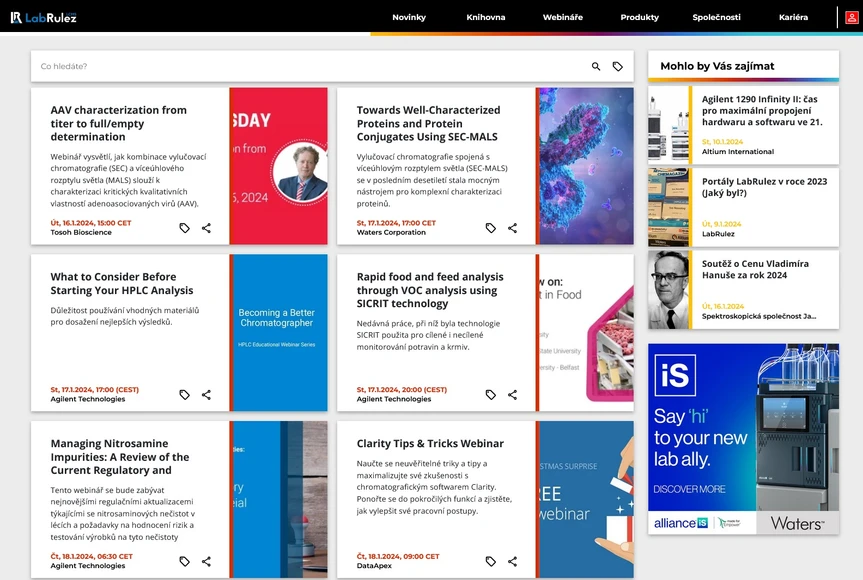Open 'Agilent 1290 Infinity II' sidebar article
Image resolution: width=863 pixels, height=580 pixels.
[x=762, y=111]
